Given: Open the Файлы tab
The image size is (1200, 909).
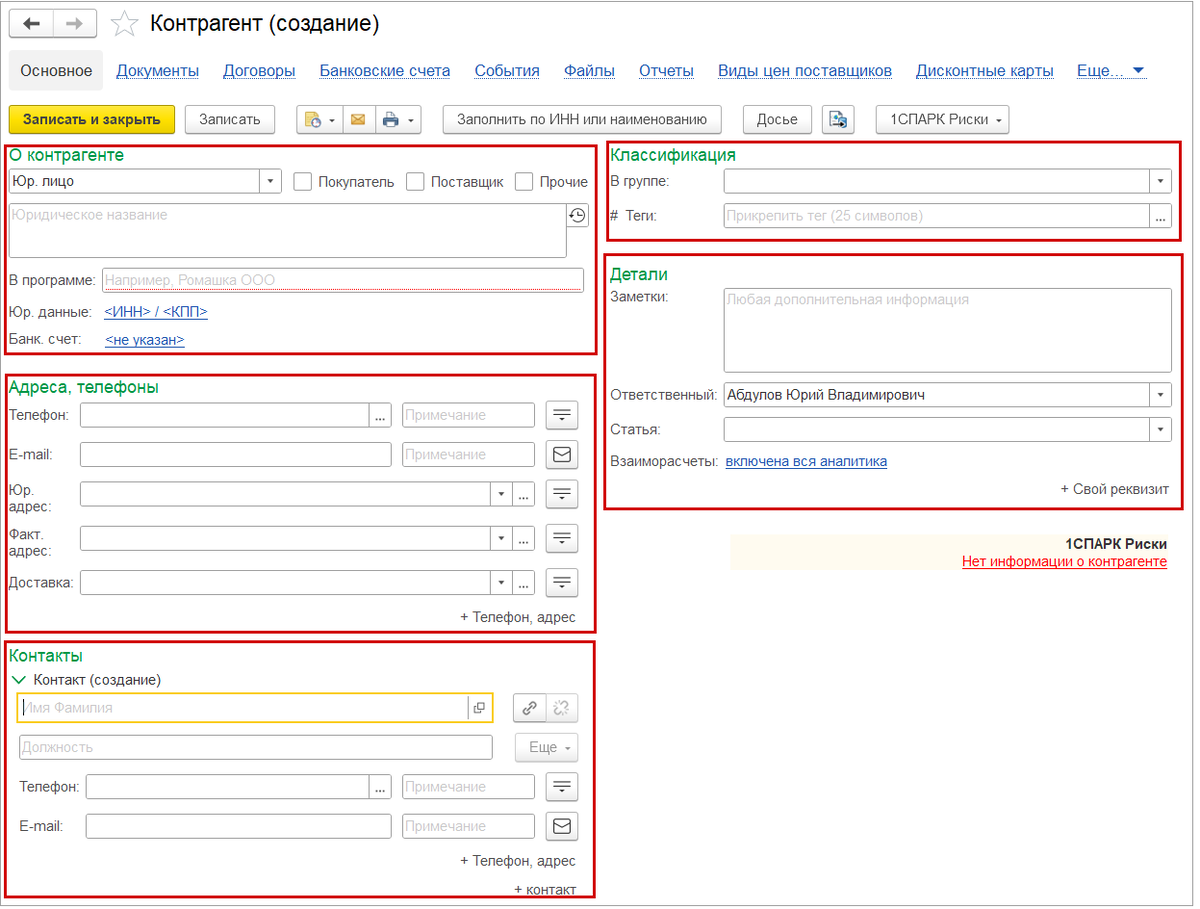Looking at the screenshot, I should 589,71.
